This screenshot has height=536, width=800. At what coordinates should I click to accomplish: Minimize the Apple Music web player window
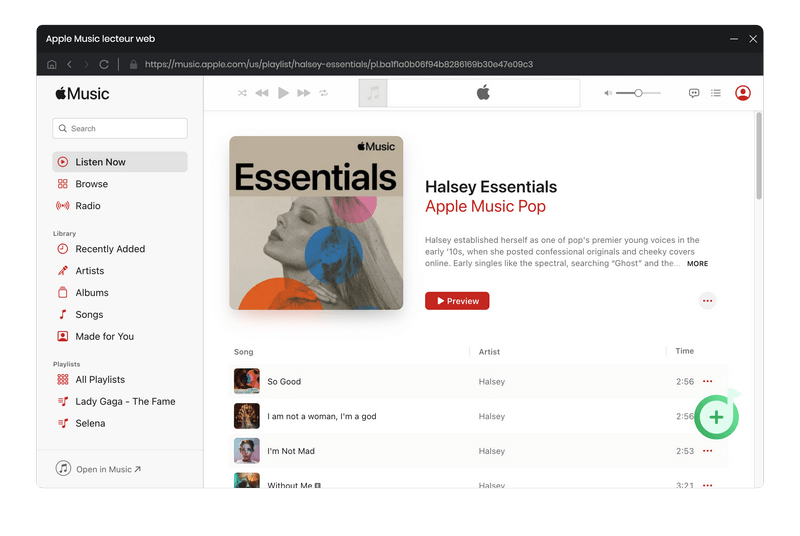734,39
